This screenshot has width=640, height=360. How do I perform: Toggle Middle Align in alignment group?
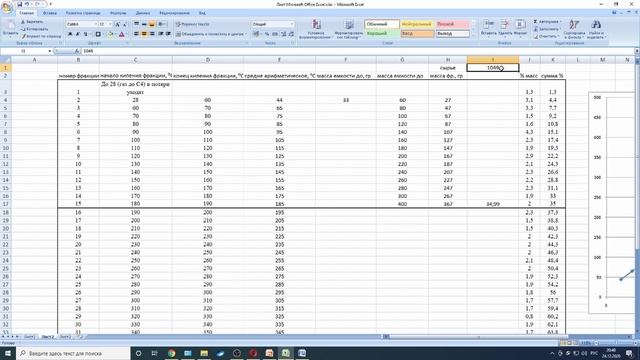144,24
